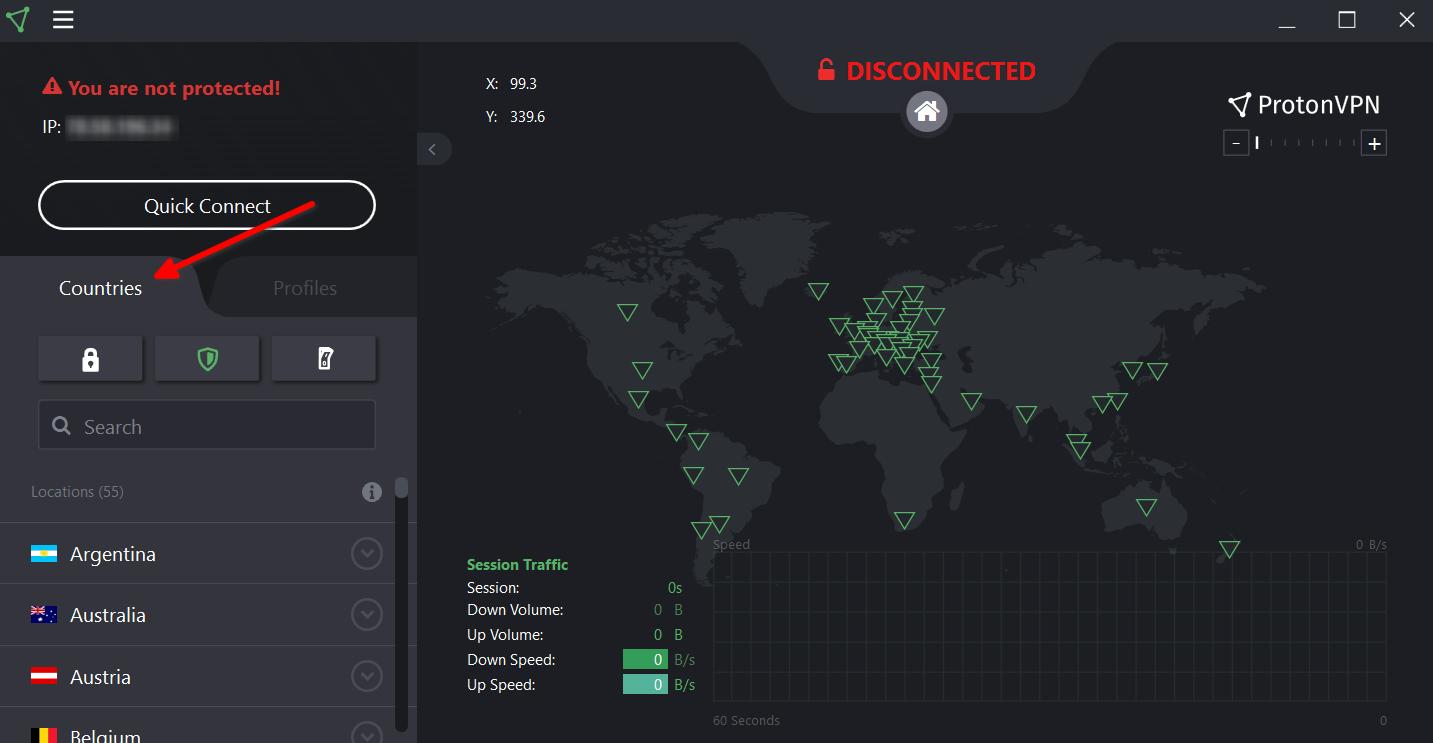Click the Session Traffic heading
1433x743 pixels.
click(x=517, y=564)
